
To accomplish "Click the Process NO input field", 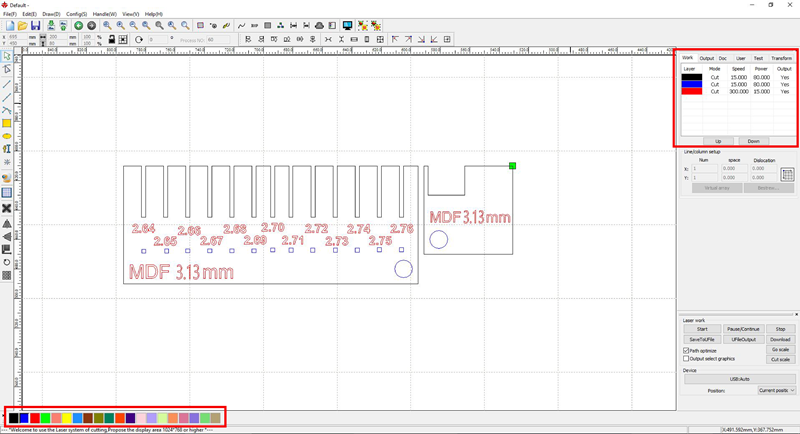I will point(218,39).
